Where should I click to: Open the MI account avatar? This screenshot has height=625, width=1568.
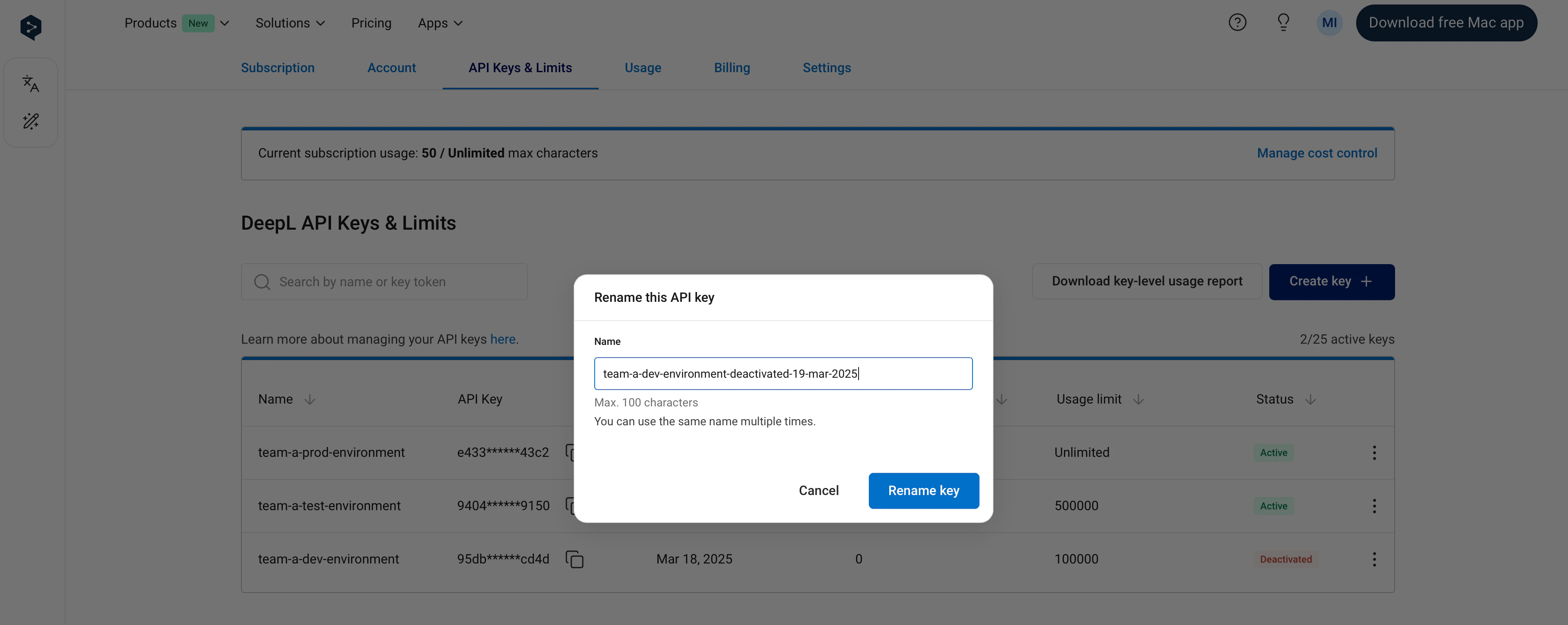(x=1329, y=23)
